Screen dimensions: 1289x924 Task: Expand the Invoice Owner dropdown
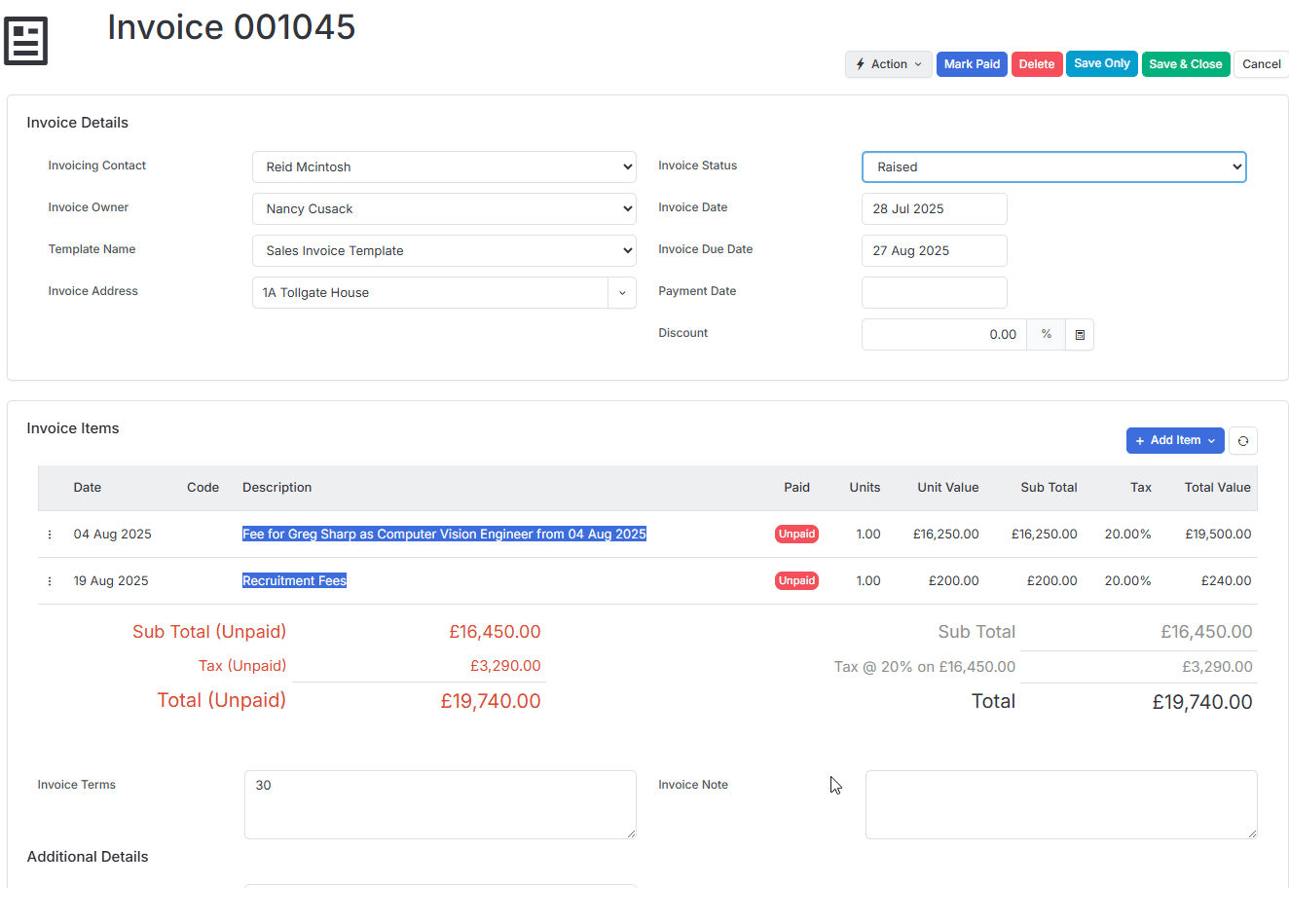coord(444,209)
